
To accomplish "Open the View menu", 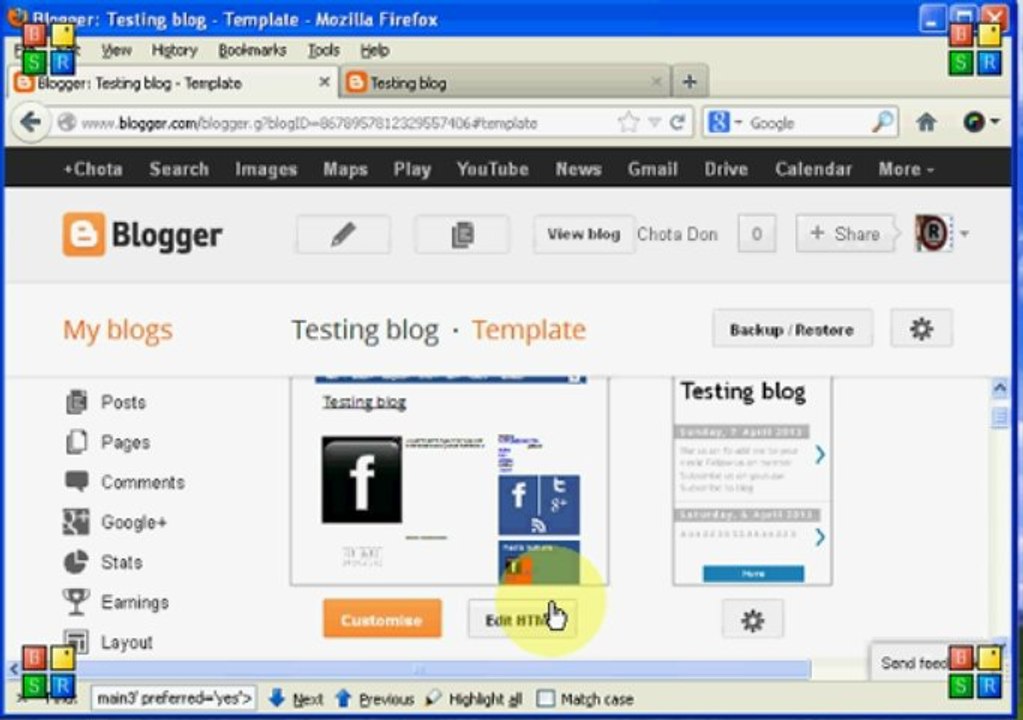I will (116, 50).
